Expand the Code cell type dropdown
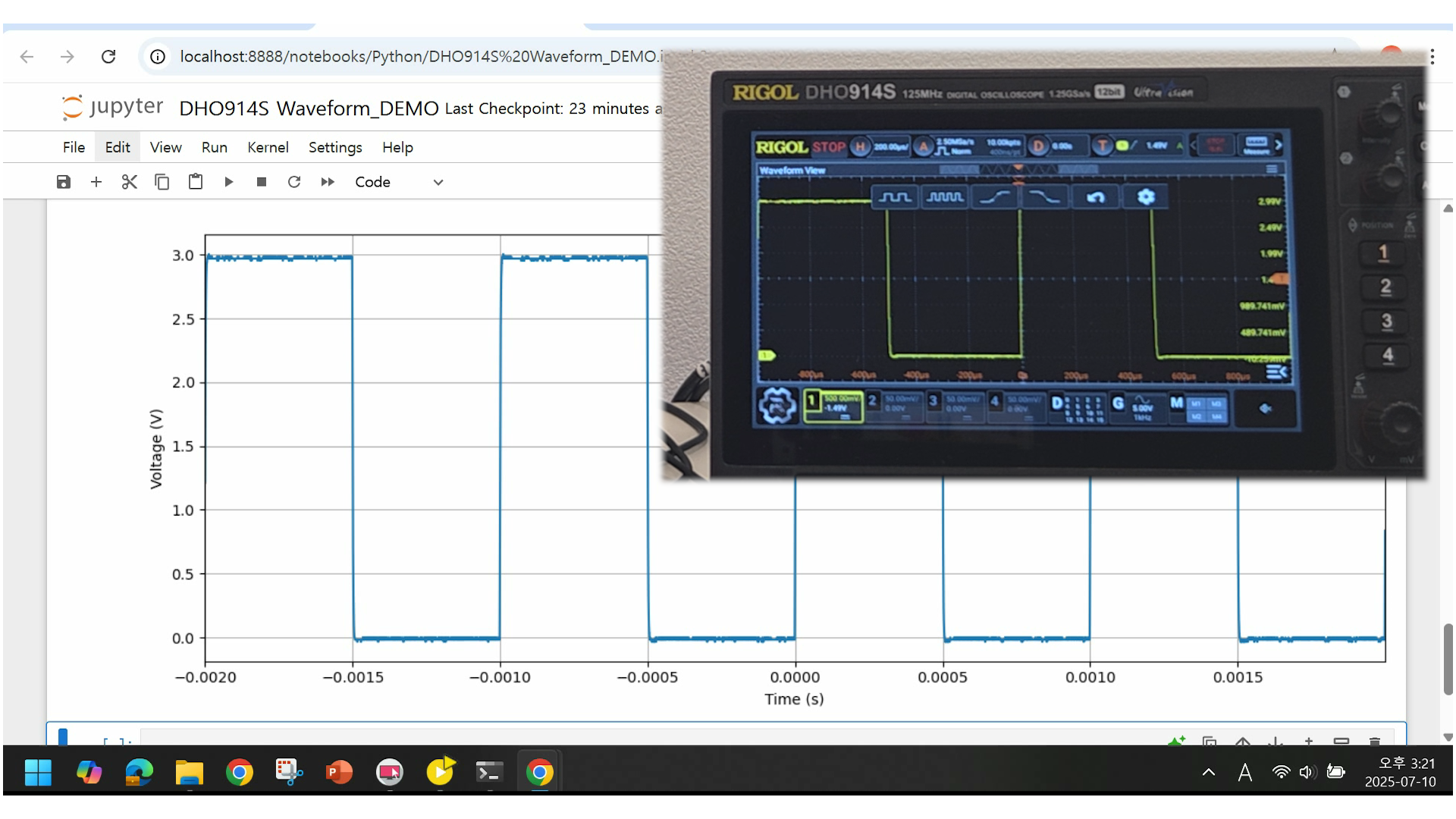The image size is (1456, 819). pos(399,182)
